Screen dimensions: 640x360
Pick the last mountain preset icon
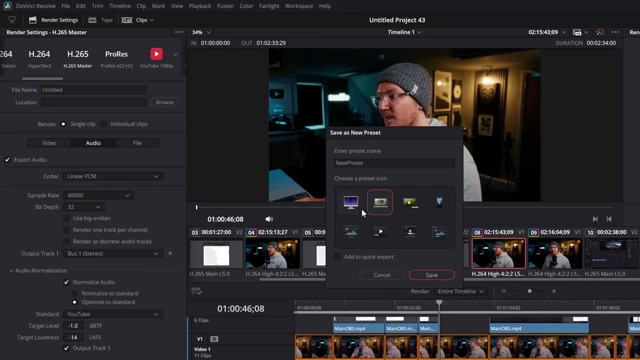[x=439, y=232]
